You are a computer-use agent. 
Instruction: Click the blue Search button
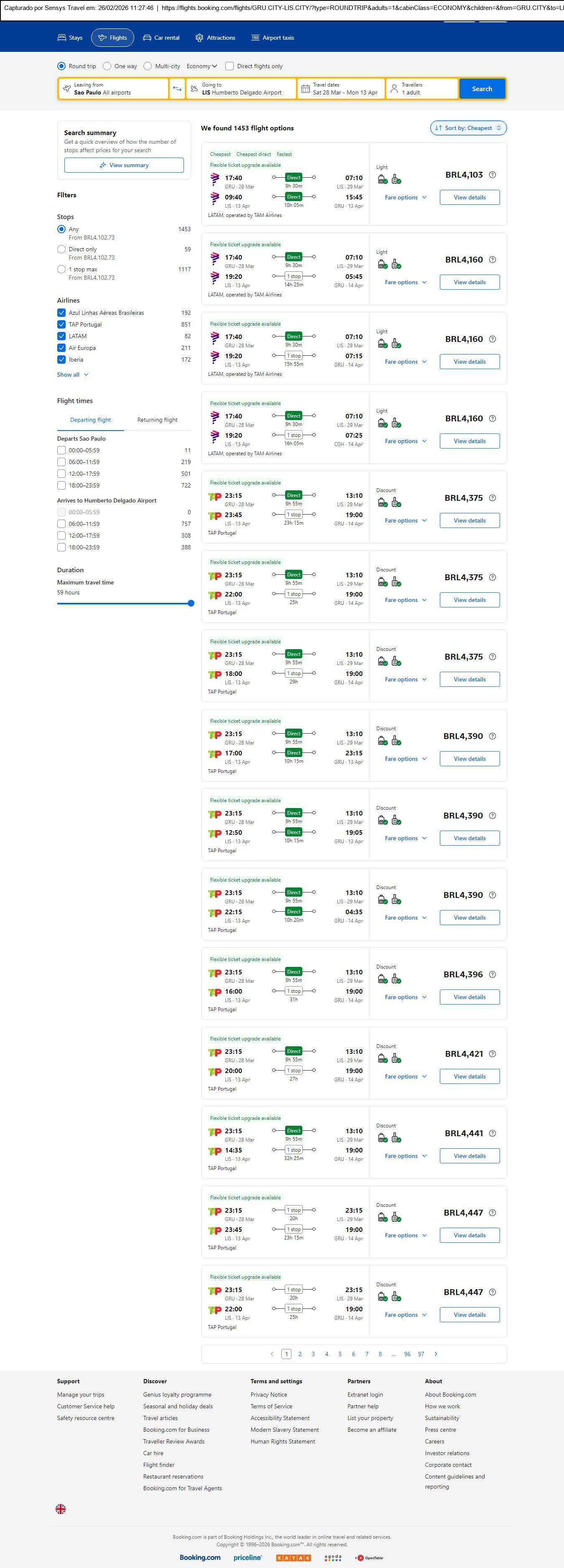tap(482, 89)
